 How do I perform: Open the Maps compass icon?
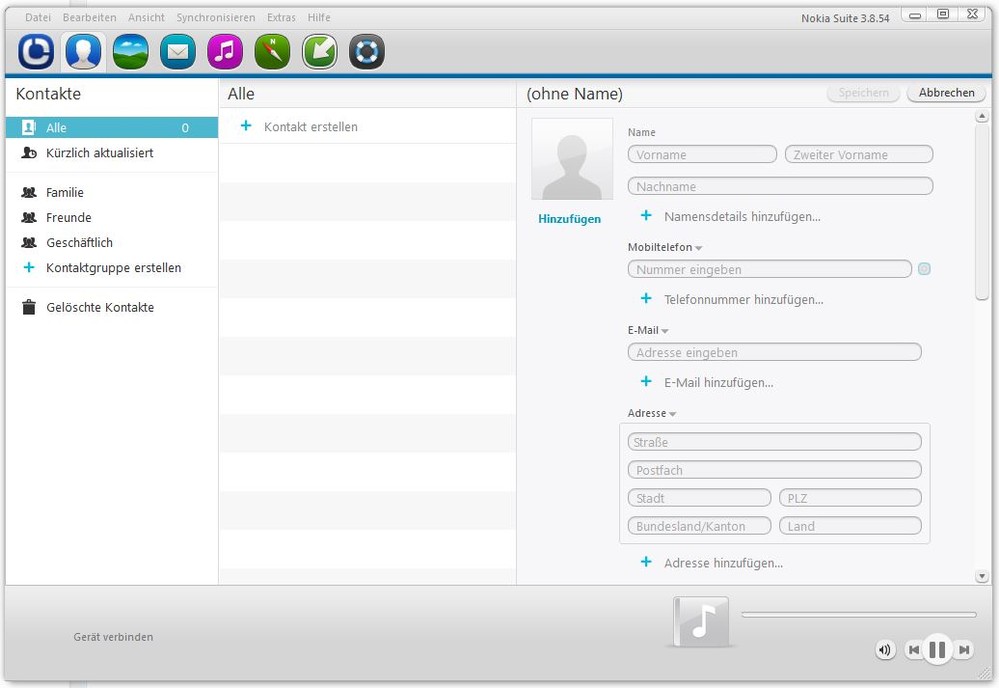(x=272, y=52)
